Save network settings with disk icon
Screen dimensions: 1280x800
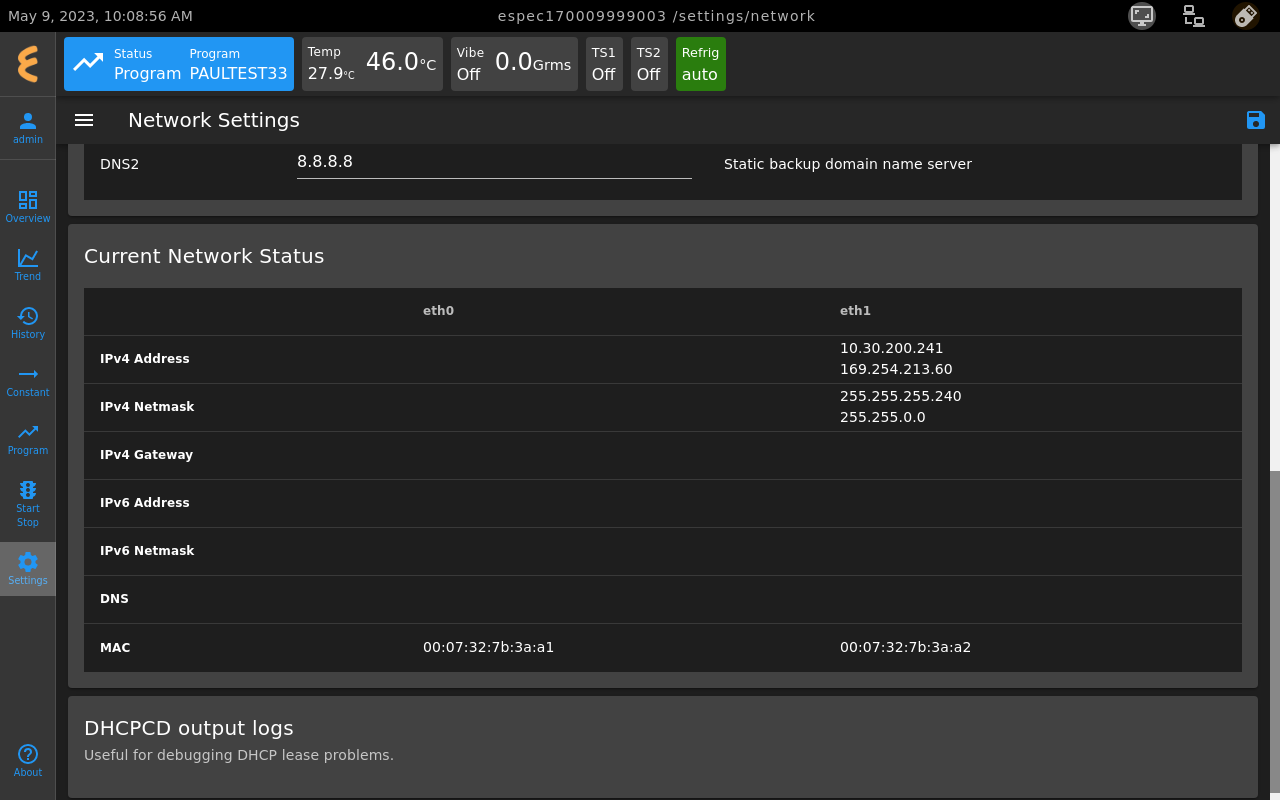tap(1256, 120)
